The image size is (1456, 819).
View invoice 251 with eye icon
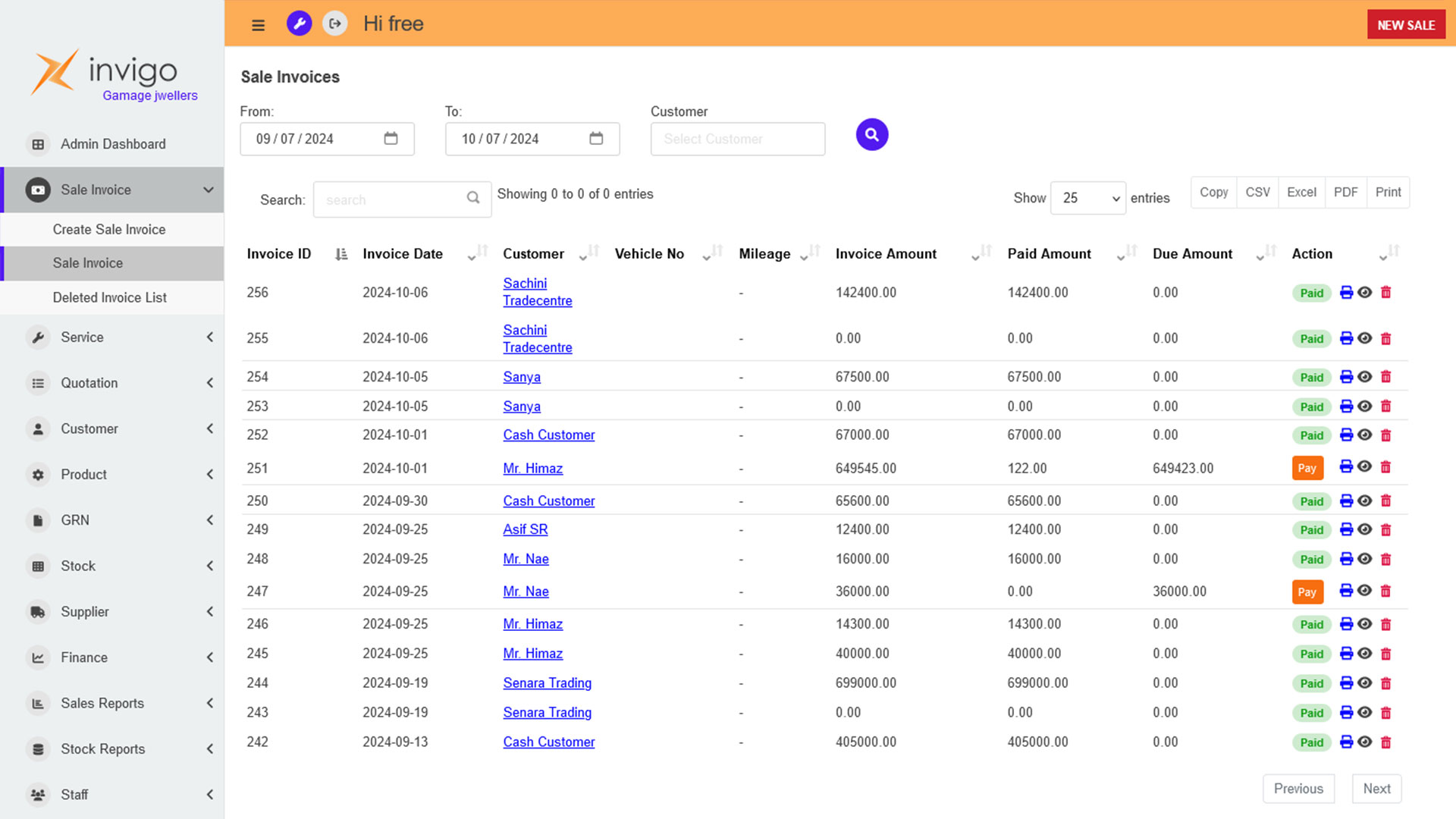1364,467
